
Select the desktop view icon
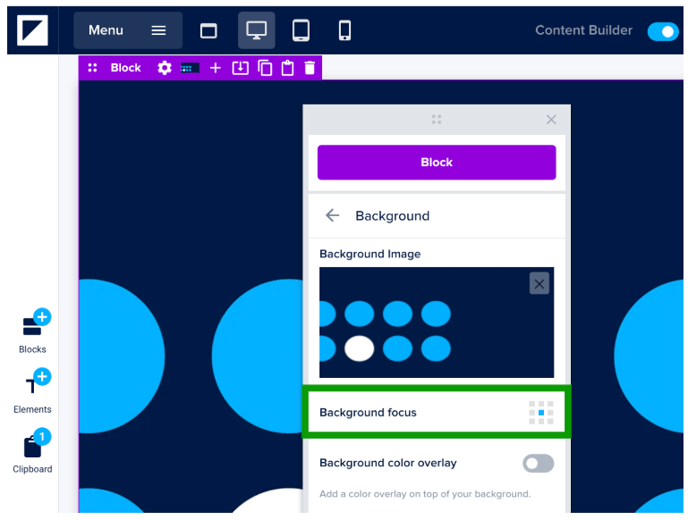click(256, 31)
